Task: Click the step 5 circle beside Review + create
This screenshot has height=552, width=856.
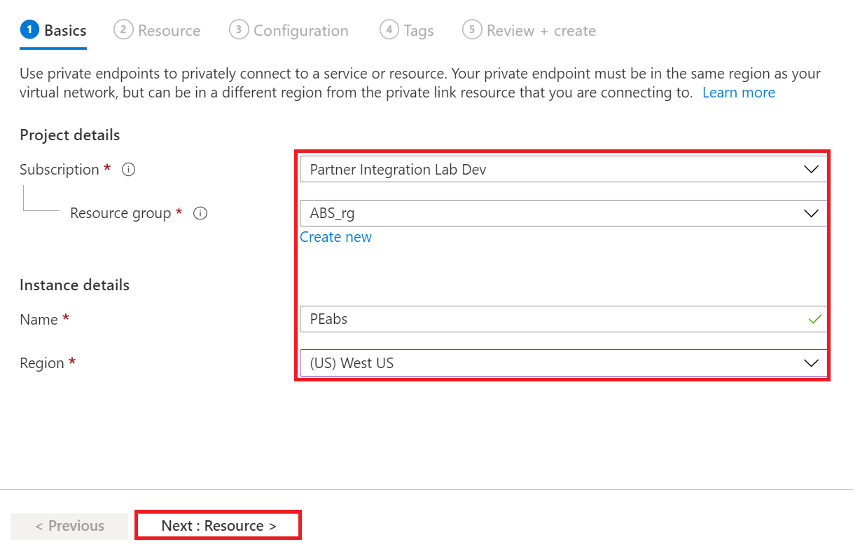Action: point(472,30)
